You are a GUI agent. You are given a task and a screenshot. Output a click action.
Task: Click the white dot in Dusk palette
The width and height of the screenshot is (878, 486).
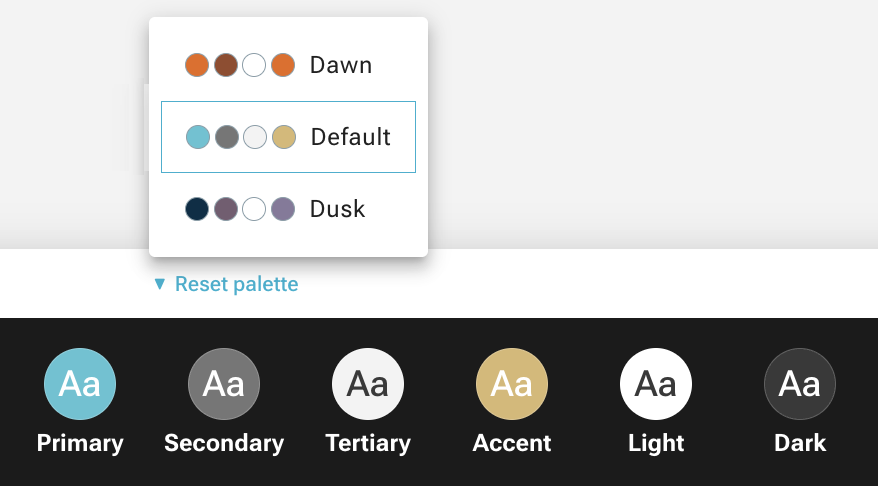pyautogui.click(x=254, y=209)
